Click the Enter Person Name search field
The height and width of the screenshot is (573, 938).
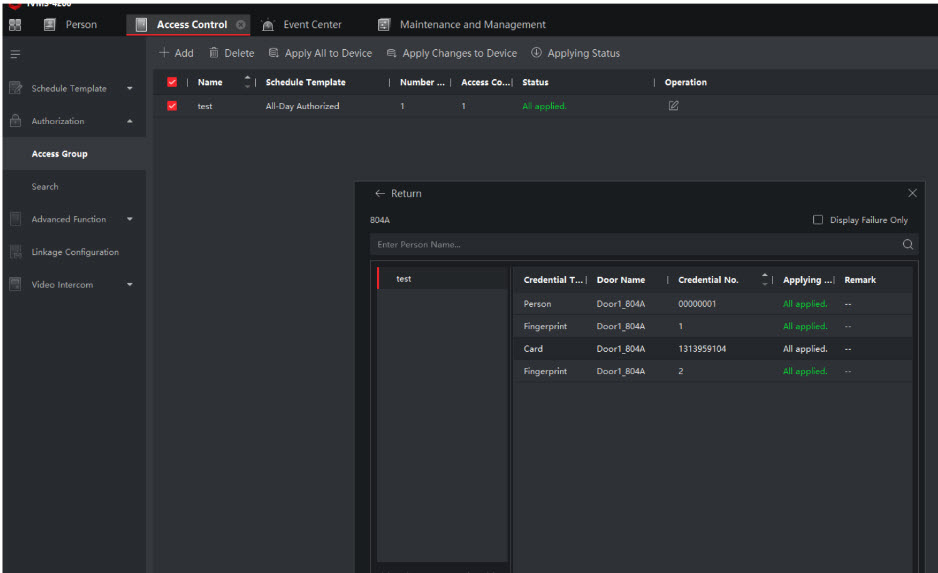[630, 245]
